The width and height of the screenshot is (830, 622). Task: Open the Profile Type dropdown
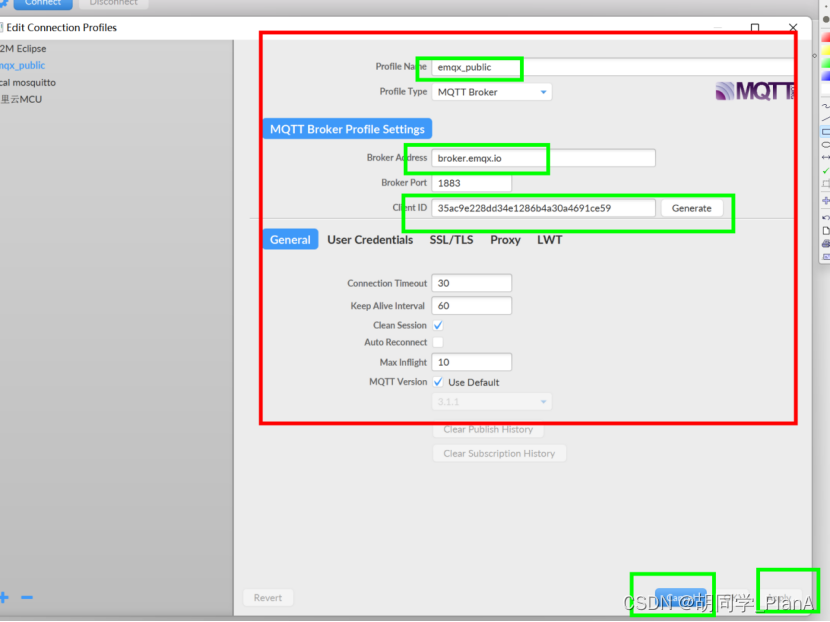click(492, 92)
